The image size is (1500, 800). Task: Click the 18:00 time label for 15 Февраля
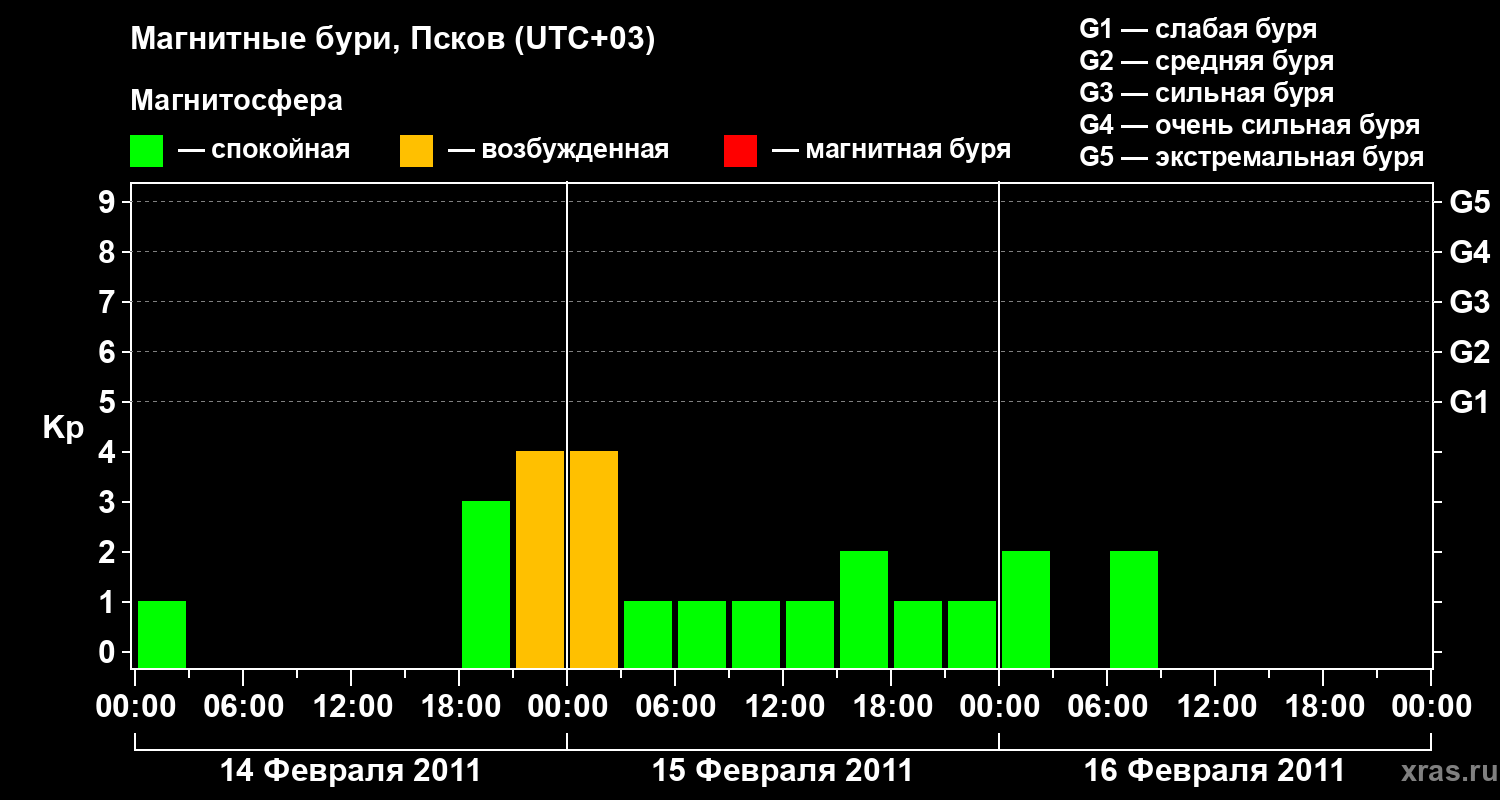[x=891, y=707]
